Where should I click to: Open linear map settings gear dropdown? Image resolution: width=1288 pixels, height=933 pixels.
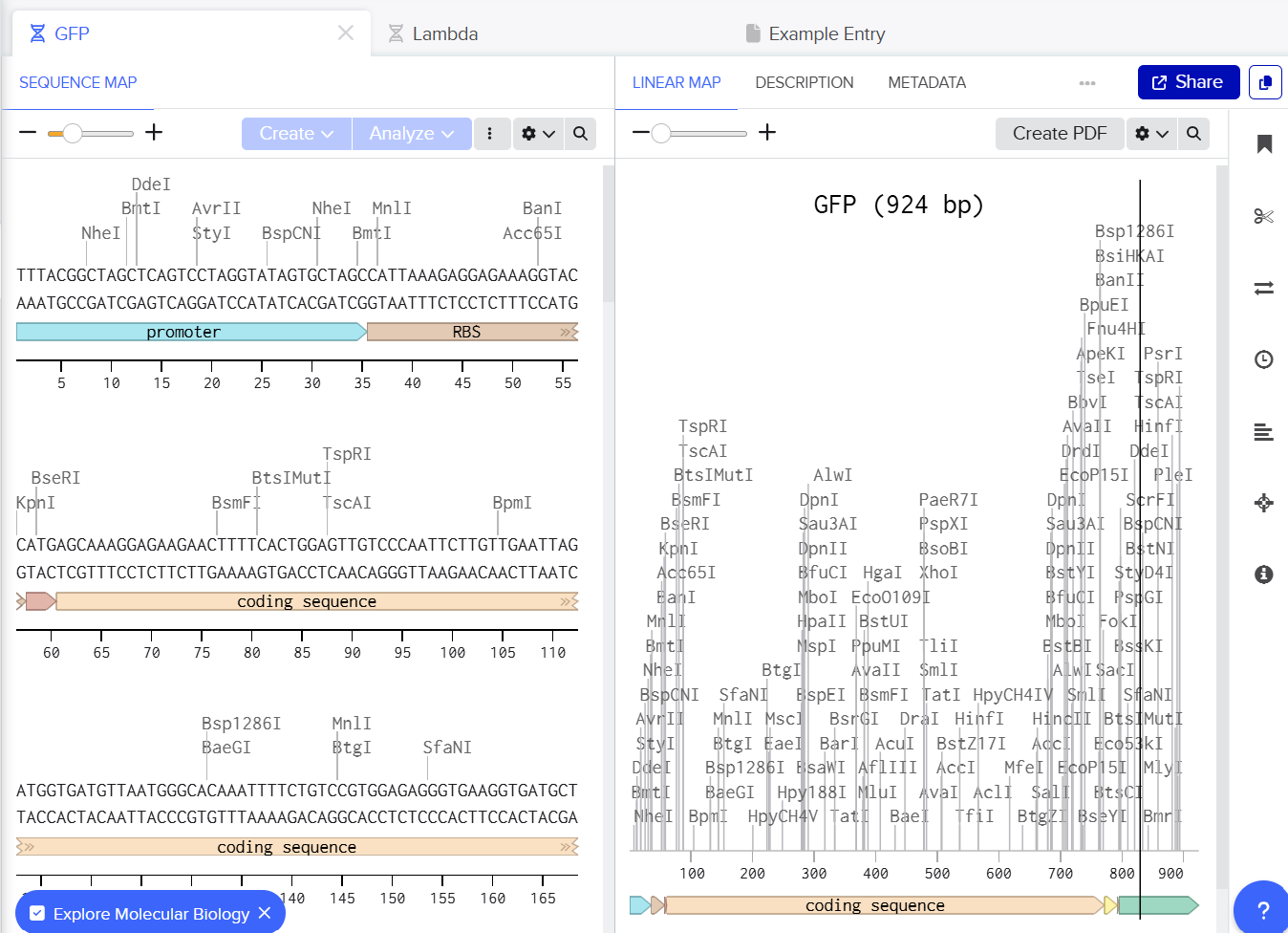(x=1151, y=134)
